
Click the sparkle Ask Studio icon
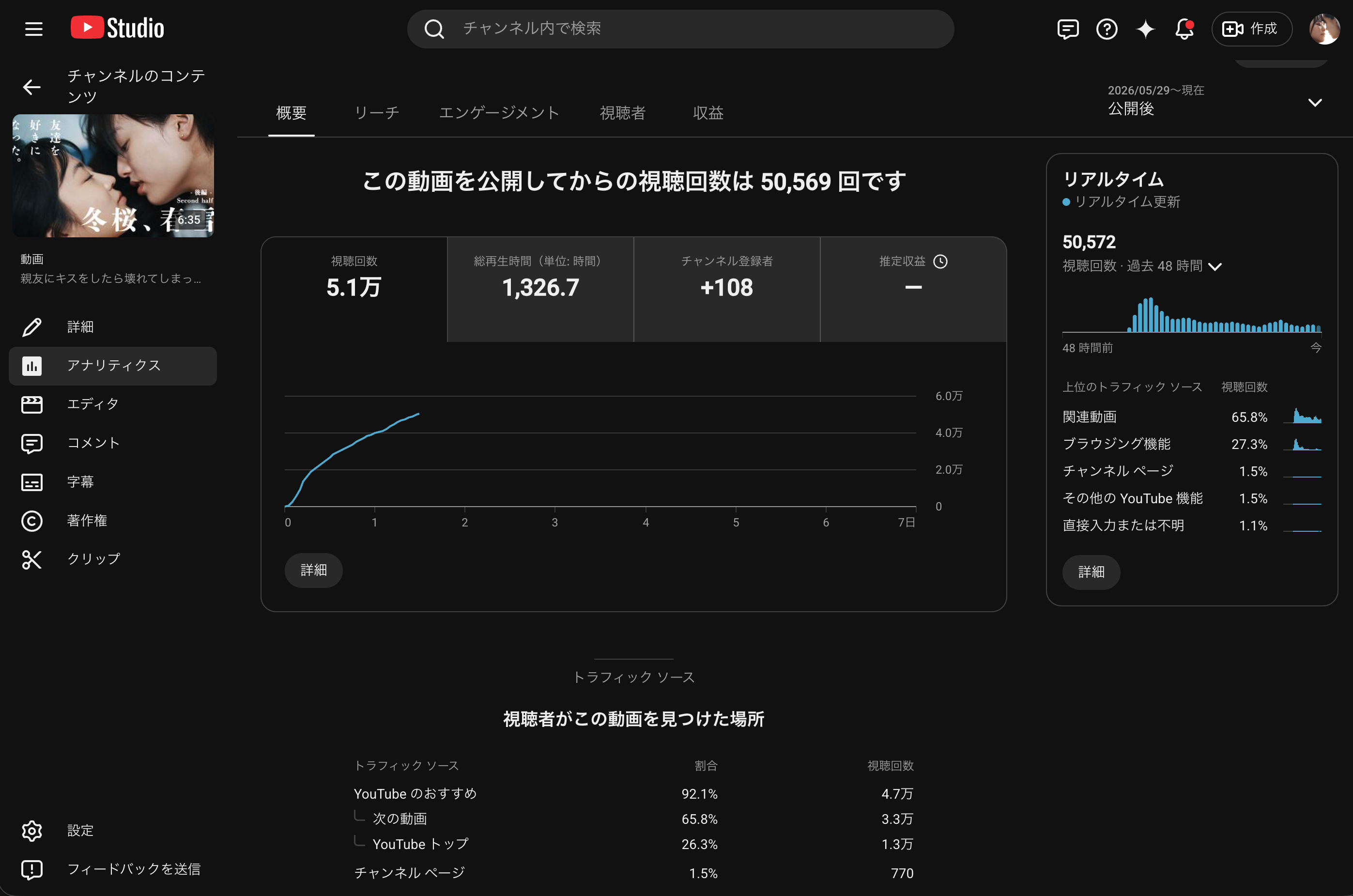tap(1146, 29)
